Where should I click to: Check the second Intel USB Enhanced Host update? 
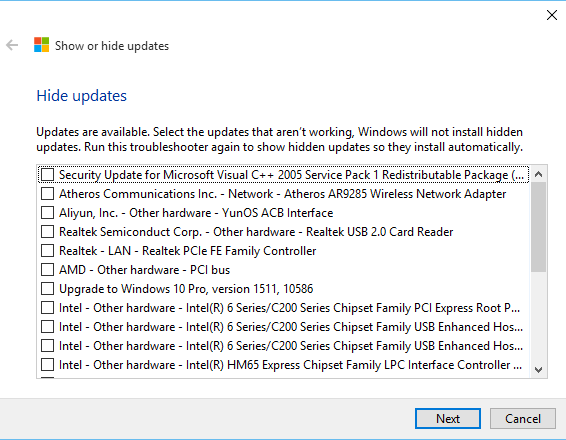(47, 346)
